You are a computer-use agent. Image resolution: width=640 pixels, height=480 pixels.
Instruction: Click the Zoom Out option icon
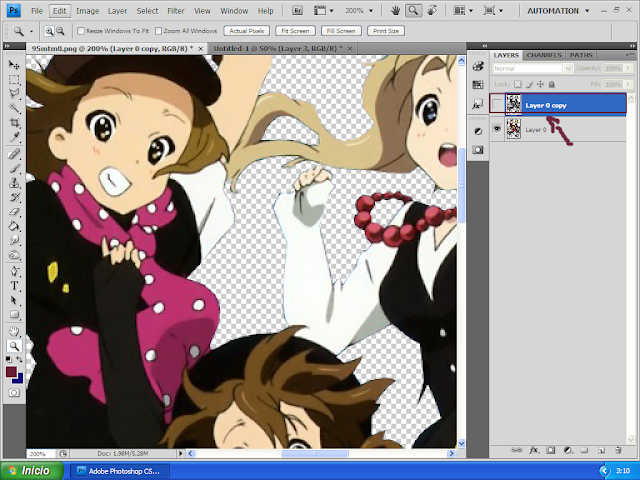(x=60, y=31)
